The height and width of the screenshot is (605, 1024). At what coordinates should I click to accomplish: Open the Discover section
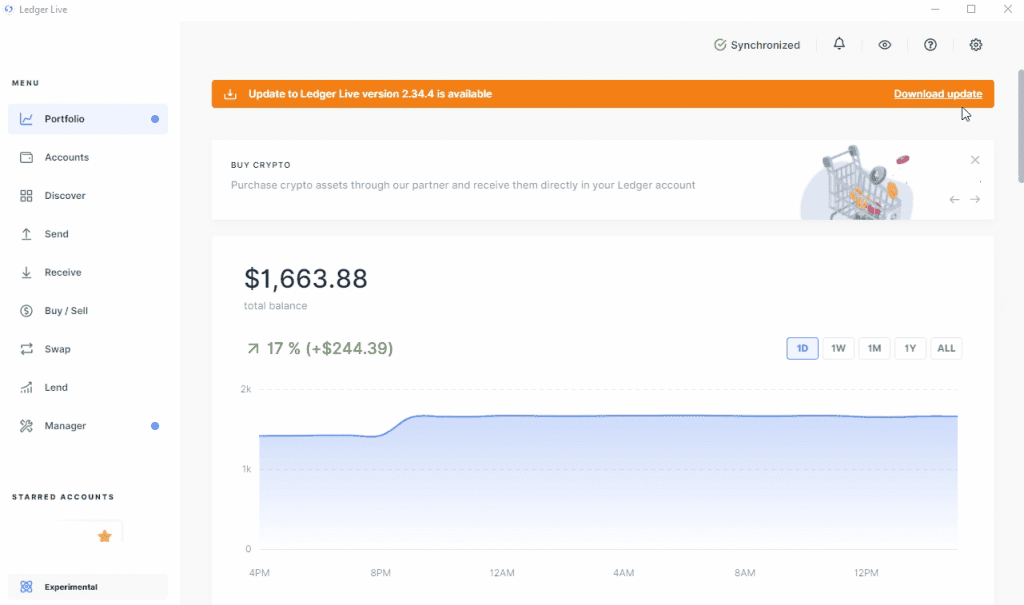click(x=88, y=196)
